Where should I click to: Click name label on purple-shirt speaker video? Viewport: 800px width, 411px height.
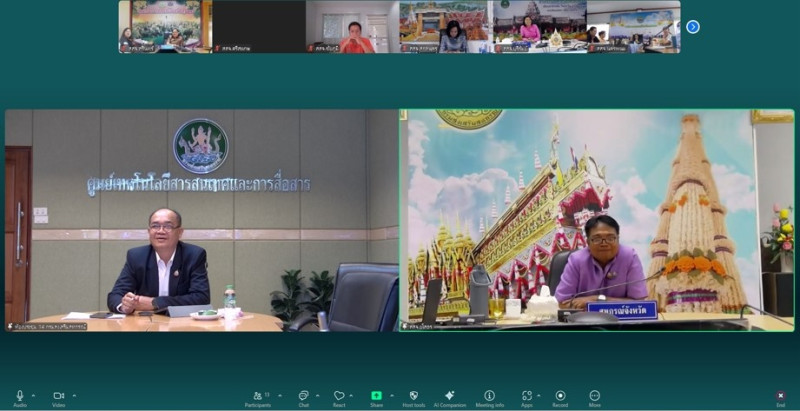(x=419, y=326)
